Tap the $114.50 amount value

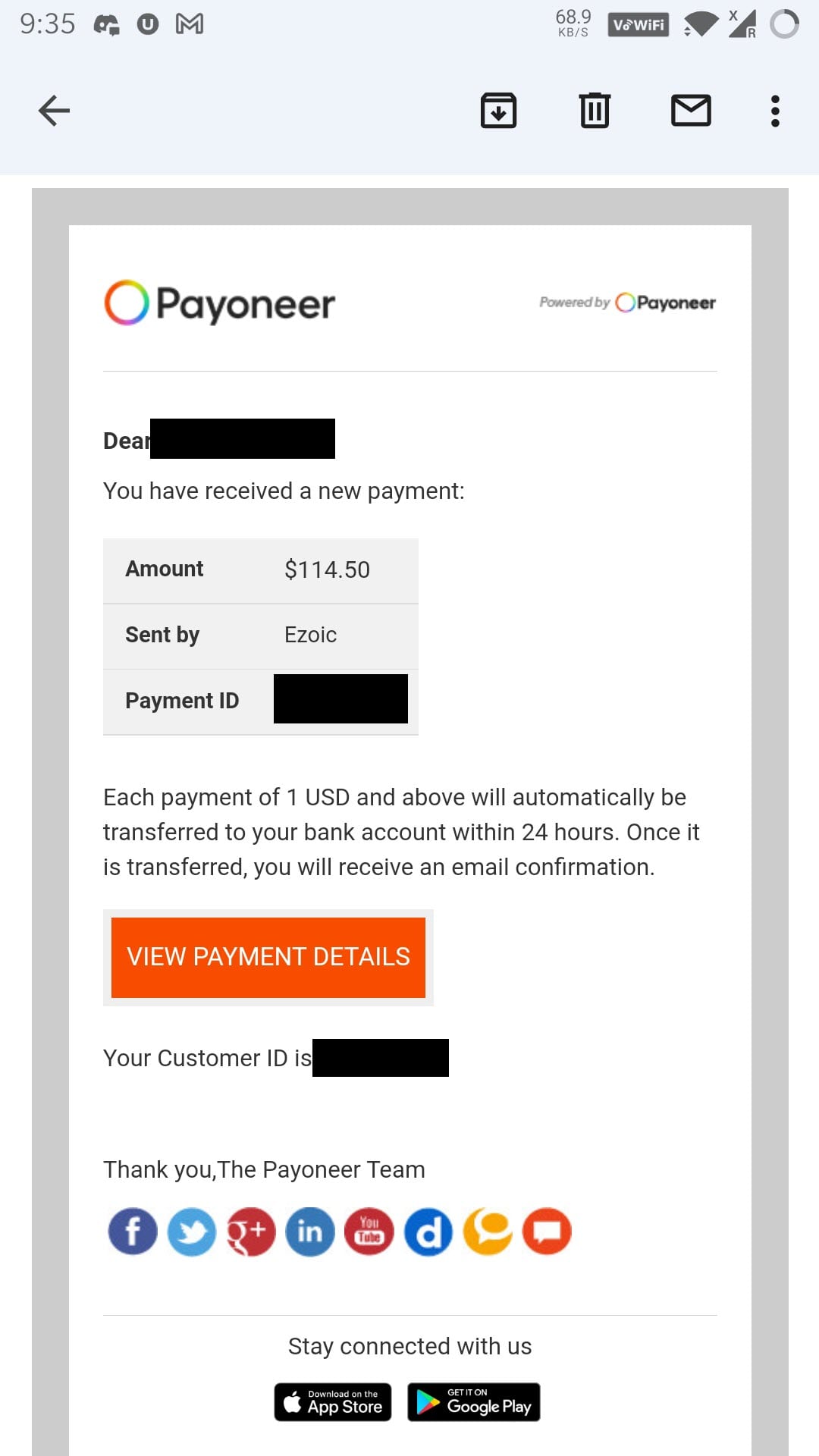coord(327,570)
